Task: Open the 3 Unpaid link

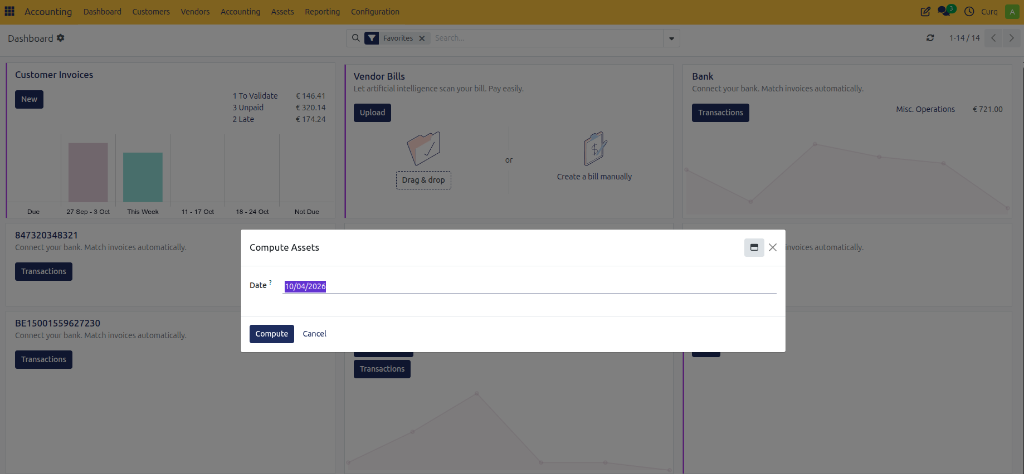Action: tap(248, 108)
